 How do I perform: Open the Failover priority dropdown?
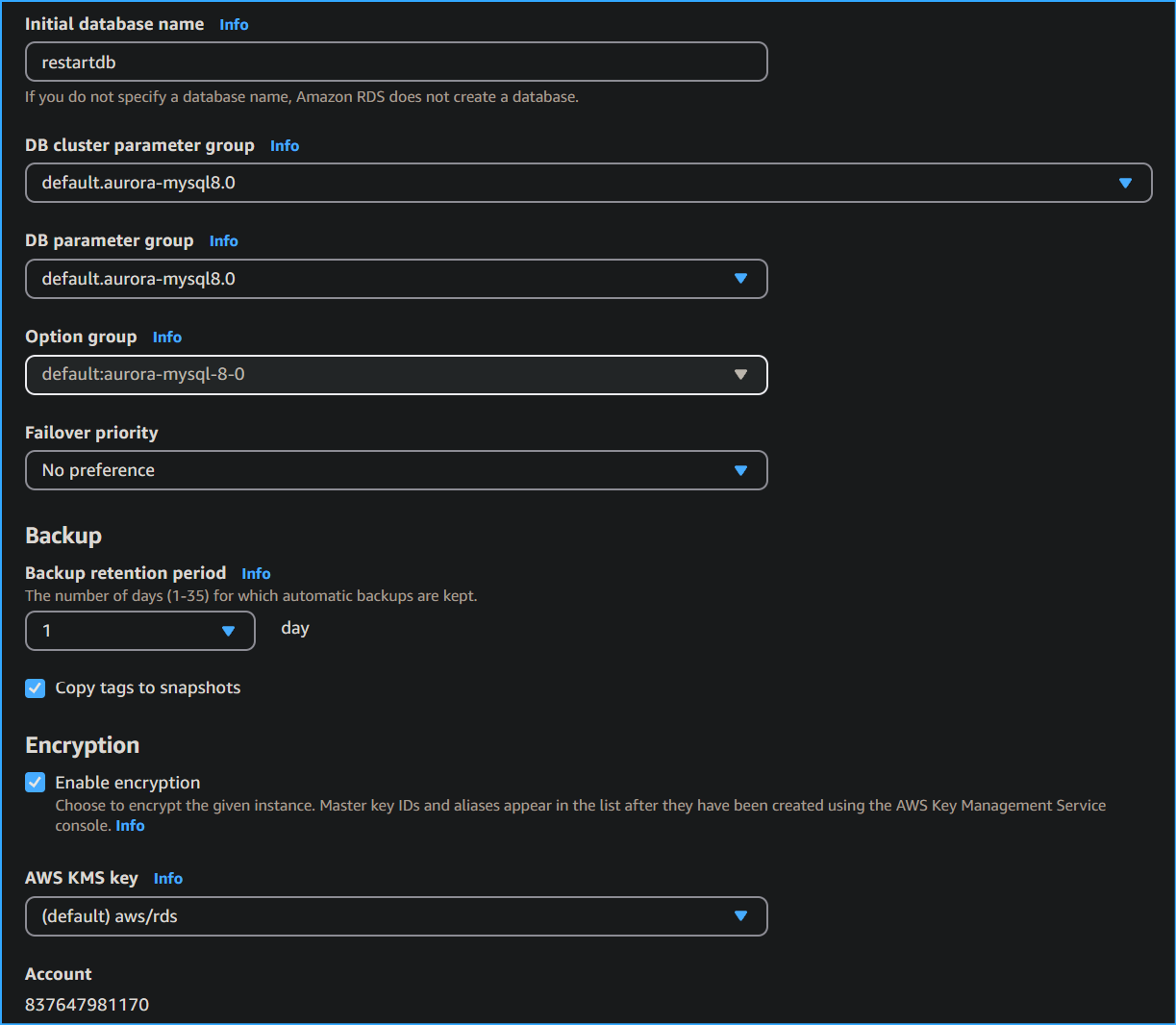(x=396, y=470)
